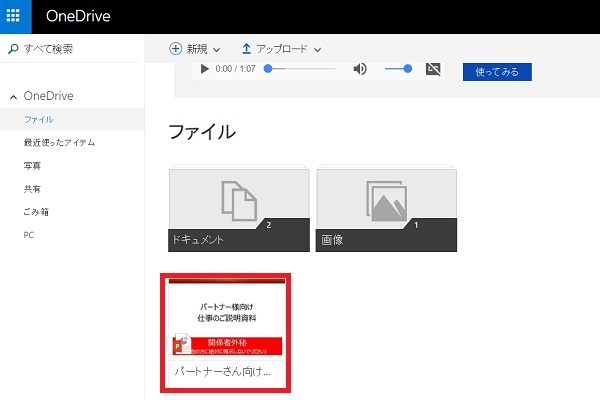The image size is (600, 400).
Task: Collapse the OneDrive navigation section
Action: tap(13, 97)
